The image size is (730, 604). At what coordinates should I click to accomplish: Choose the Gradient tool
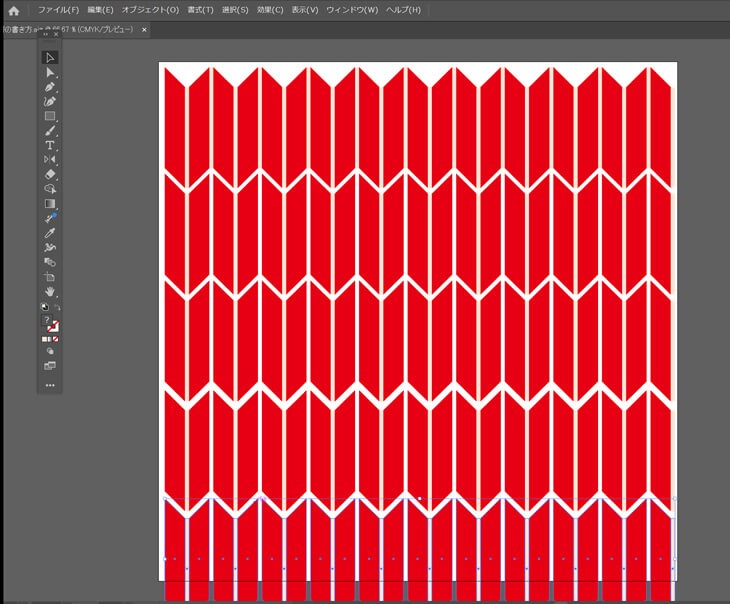49,203
